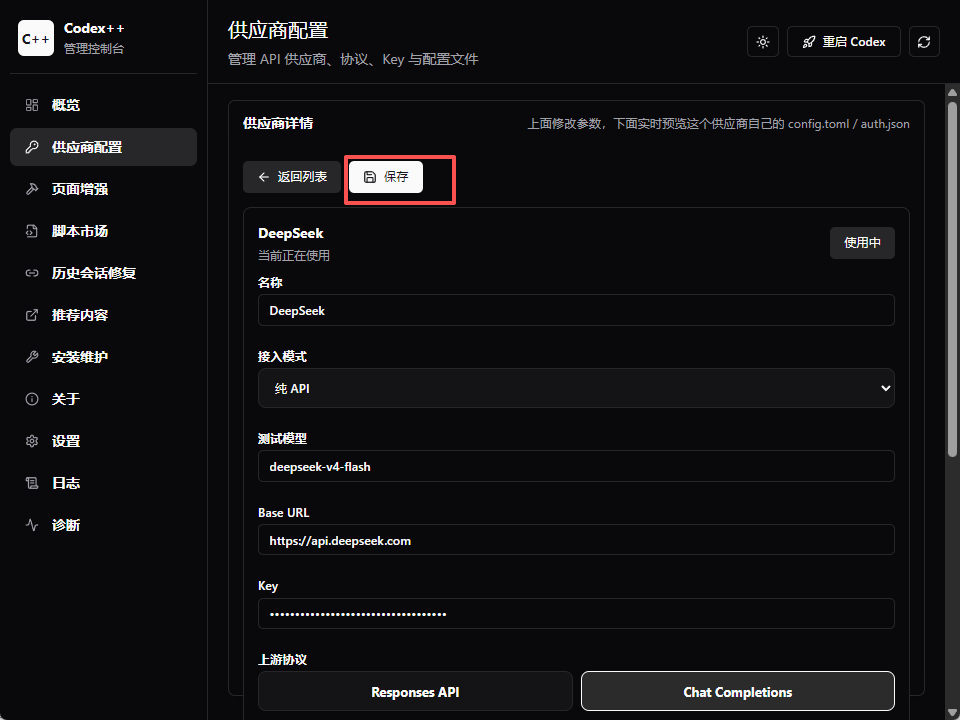Image resolution: width=960 pixels, height=720 pixels.
Task: Click the rocket icon on 重启 Codex
Action: click(x=809, y=42)
